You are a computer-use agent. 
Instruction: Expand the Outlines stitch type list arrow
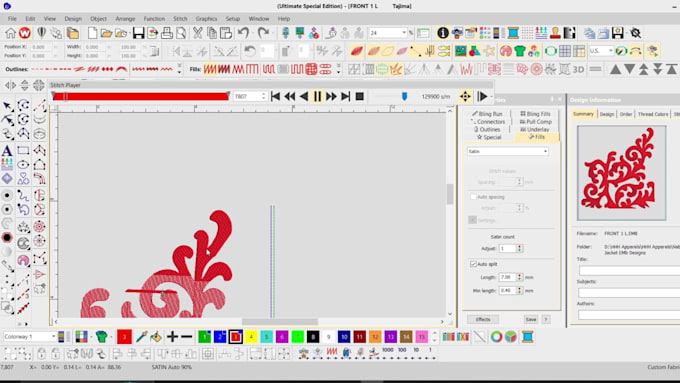pos(179,69)
